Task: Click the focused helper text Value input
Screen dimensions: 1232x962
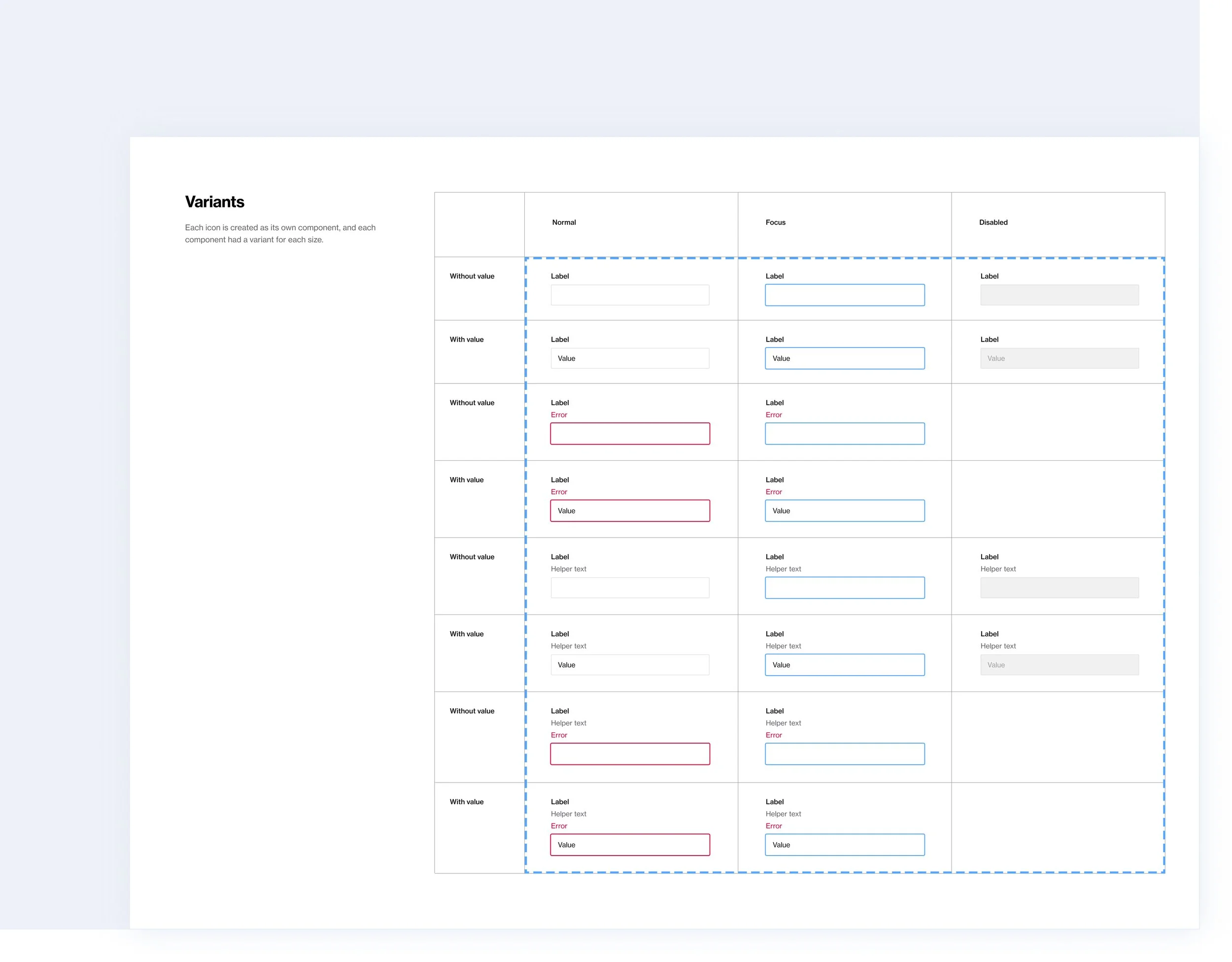Action: [x=845, y=665]
